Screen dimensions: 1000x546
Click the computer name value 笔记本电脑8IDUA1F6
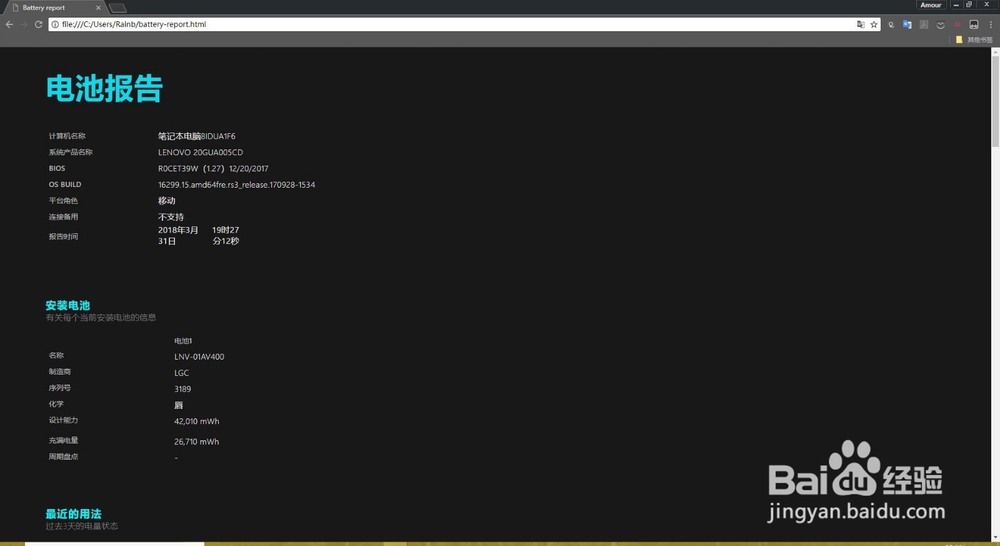196,136
